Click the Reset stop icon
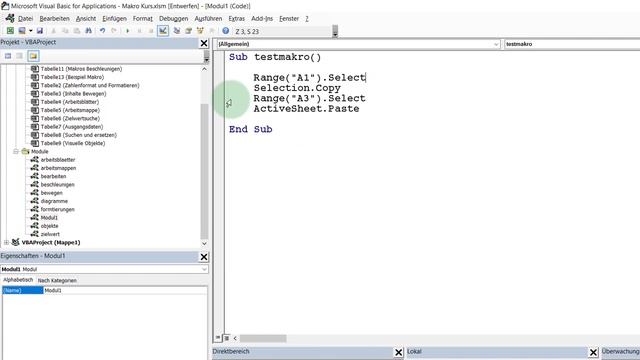Image resolution: width=640 pixels, height=360 pixels. (151, 31)
